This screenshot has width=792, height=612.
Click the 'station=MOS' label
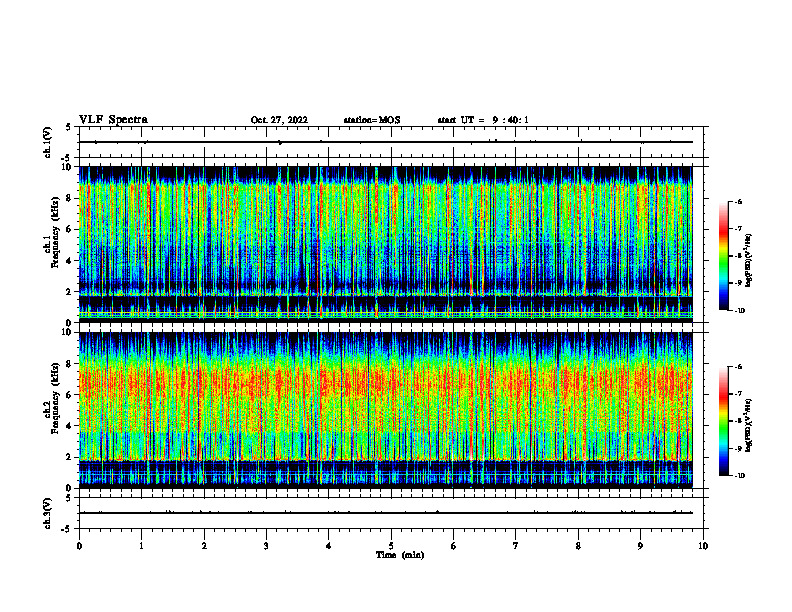tap(372, 120)
